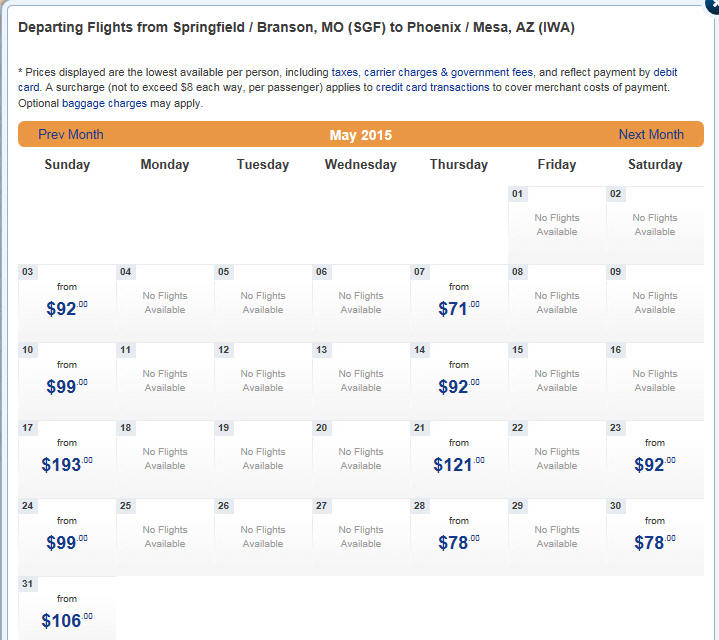Viewport: 719px width, 640px height.
Task: Select the $78 fare on May 30
Action: point(654,542)
